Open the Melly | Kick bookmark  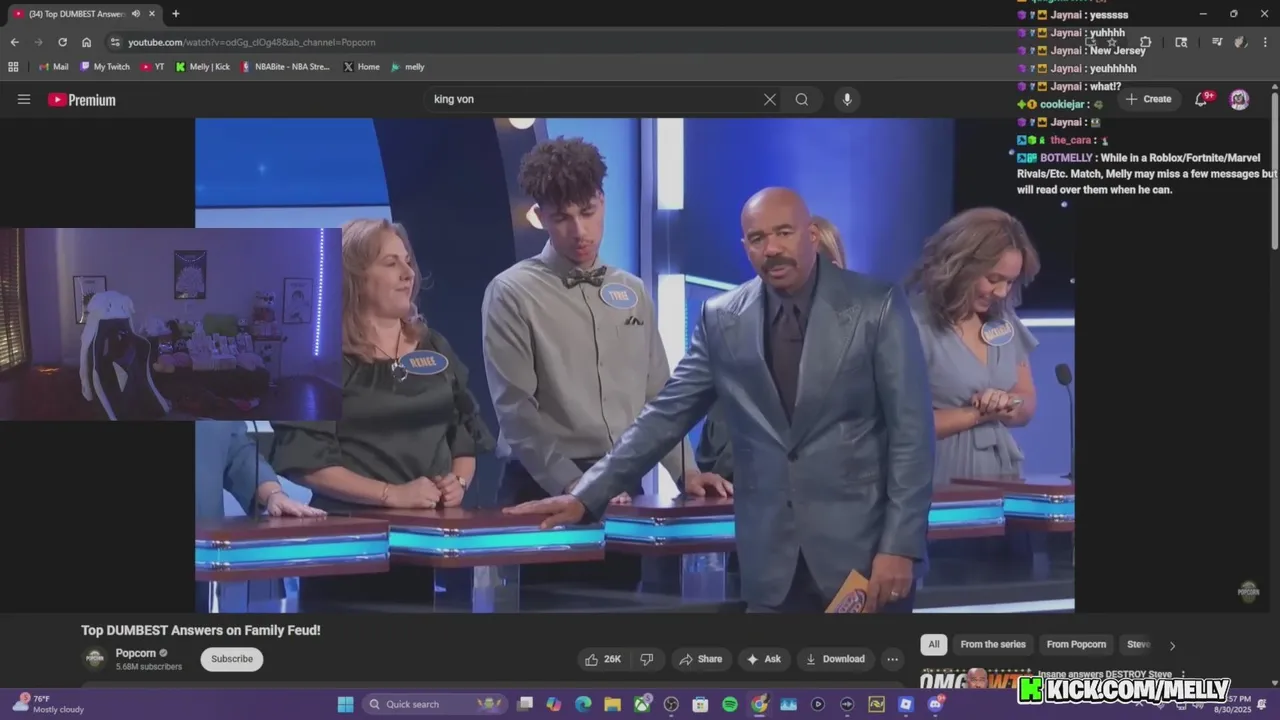tap(203, 67)
